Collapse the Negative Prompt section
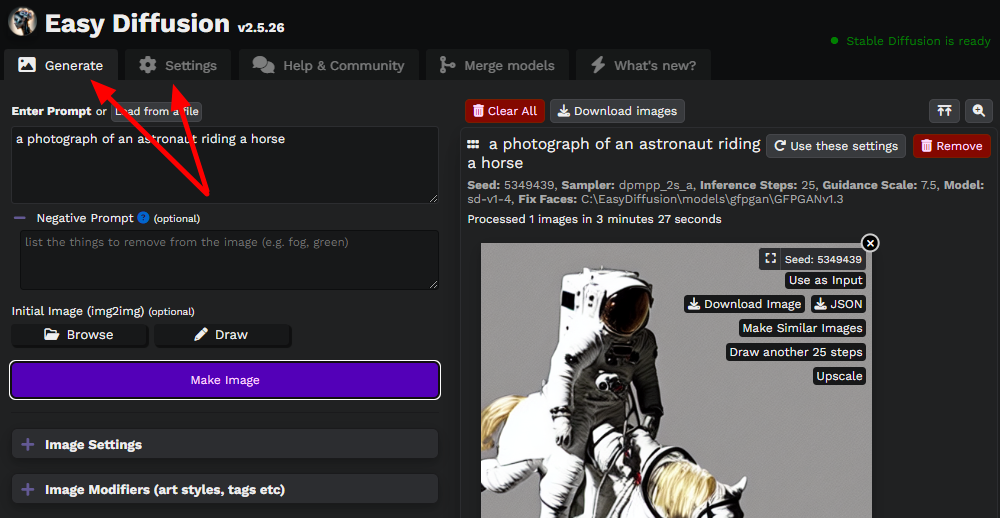 (x=20, y=218)
